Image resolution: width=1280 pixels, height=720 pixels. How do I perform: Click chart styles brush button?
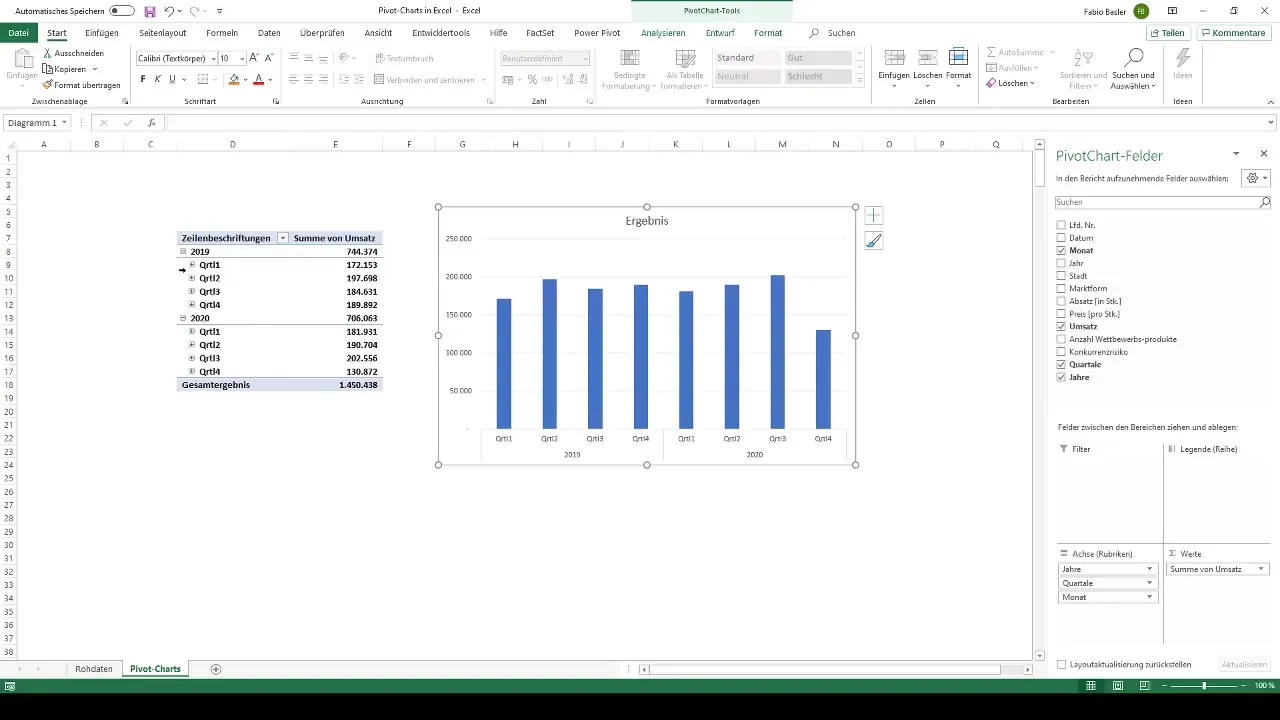tap(873, 240)
